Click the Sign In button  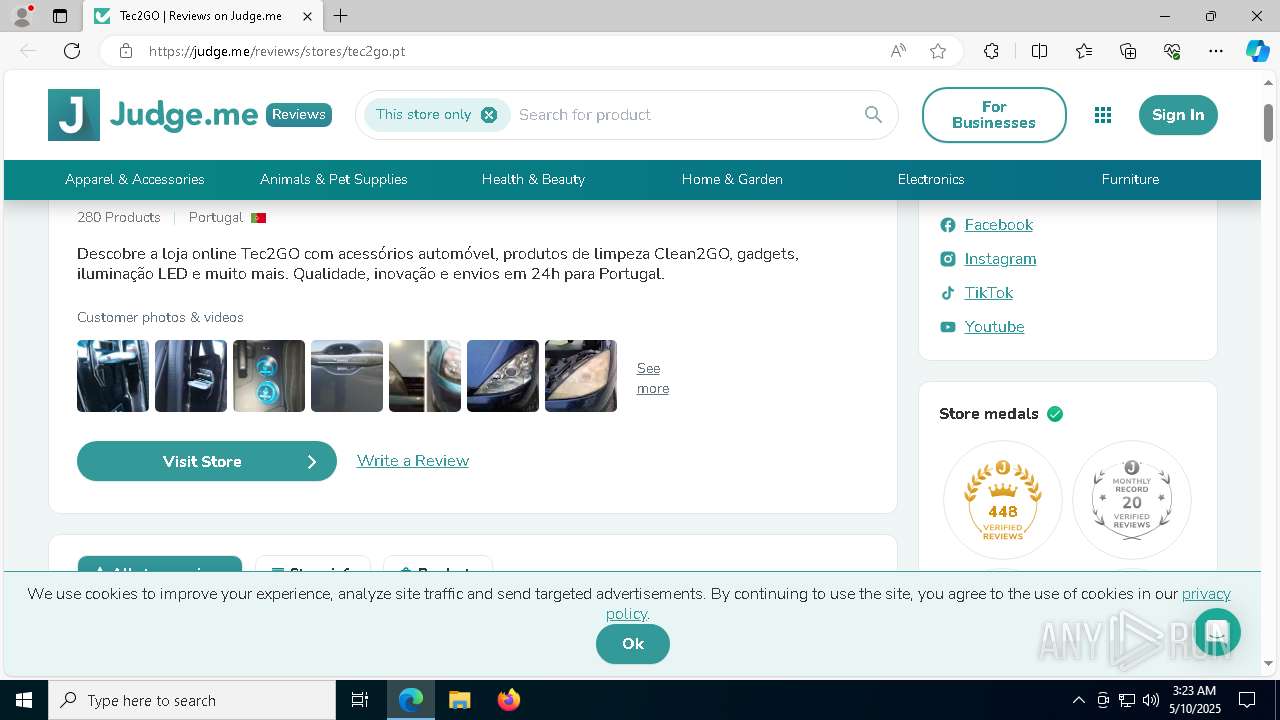click(1178, 115)
